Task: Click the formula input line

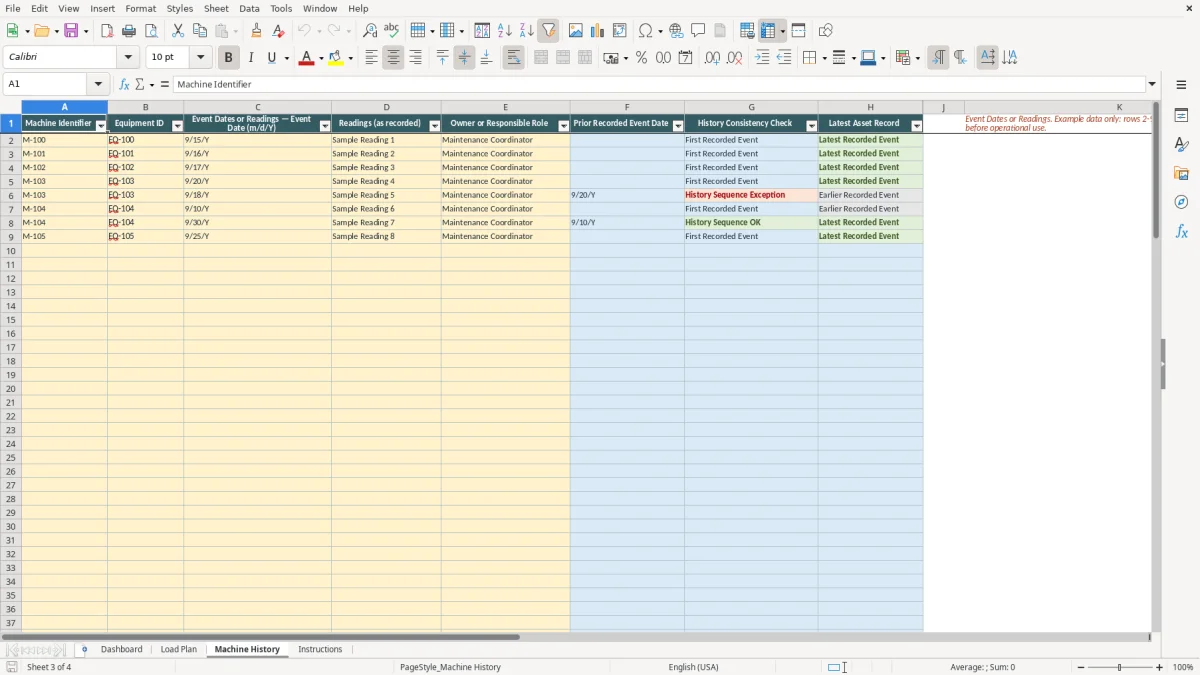Action: tap(659, 85)
